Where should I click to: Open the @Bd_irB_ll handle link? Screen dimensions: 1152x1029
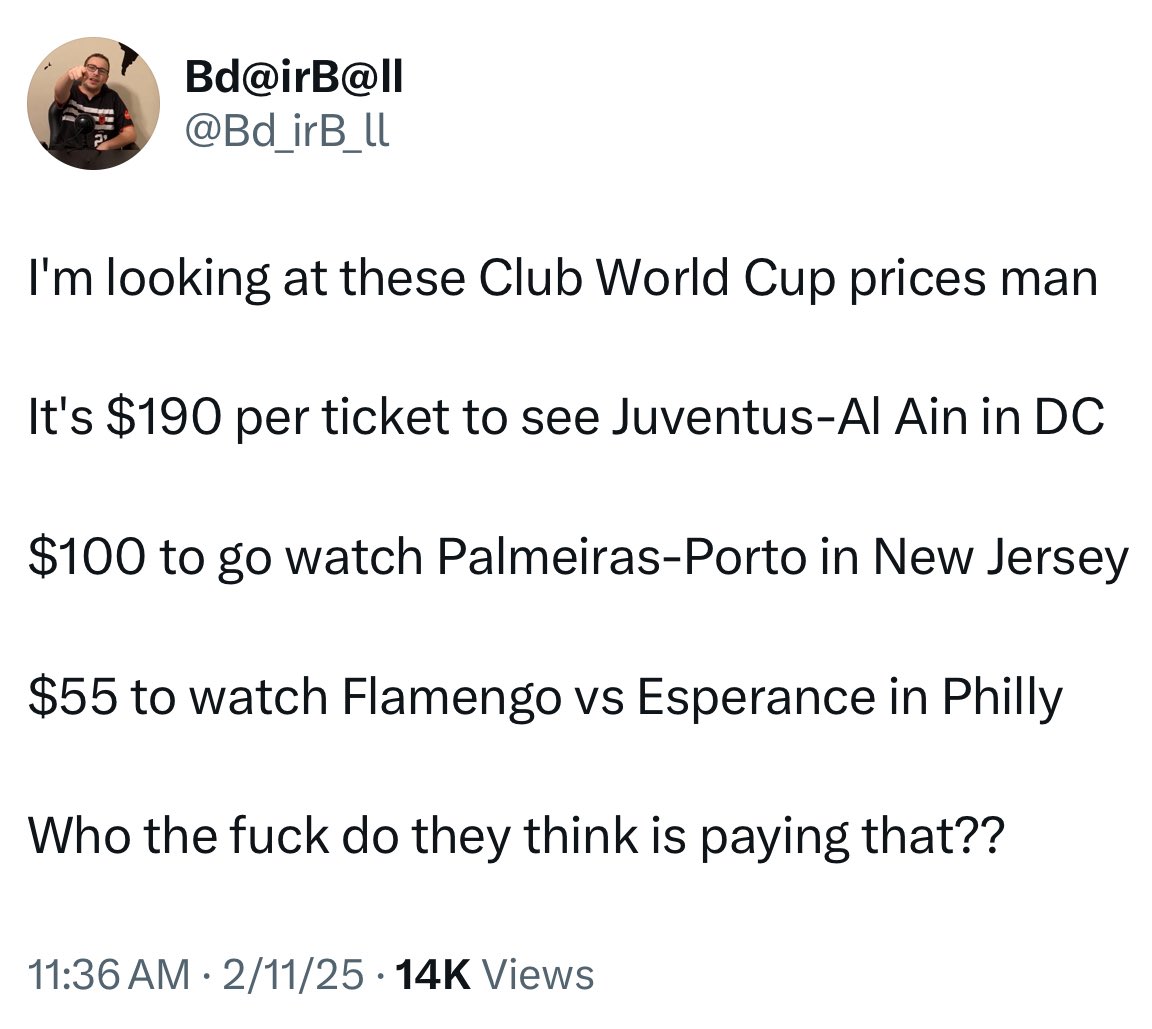coord(287,131)
